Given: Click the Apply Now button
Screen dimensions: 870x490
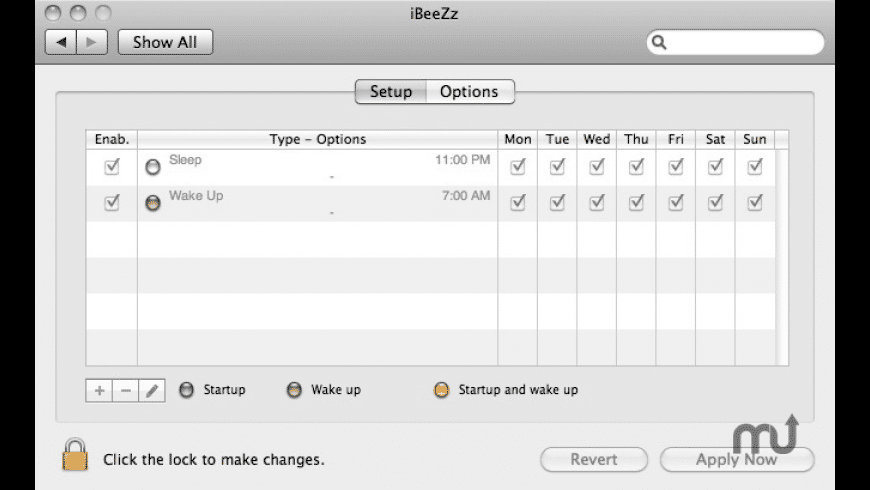Looking at the screenshot, I should click(737, 460).
